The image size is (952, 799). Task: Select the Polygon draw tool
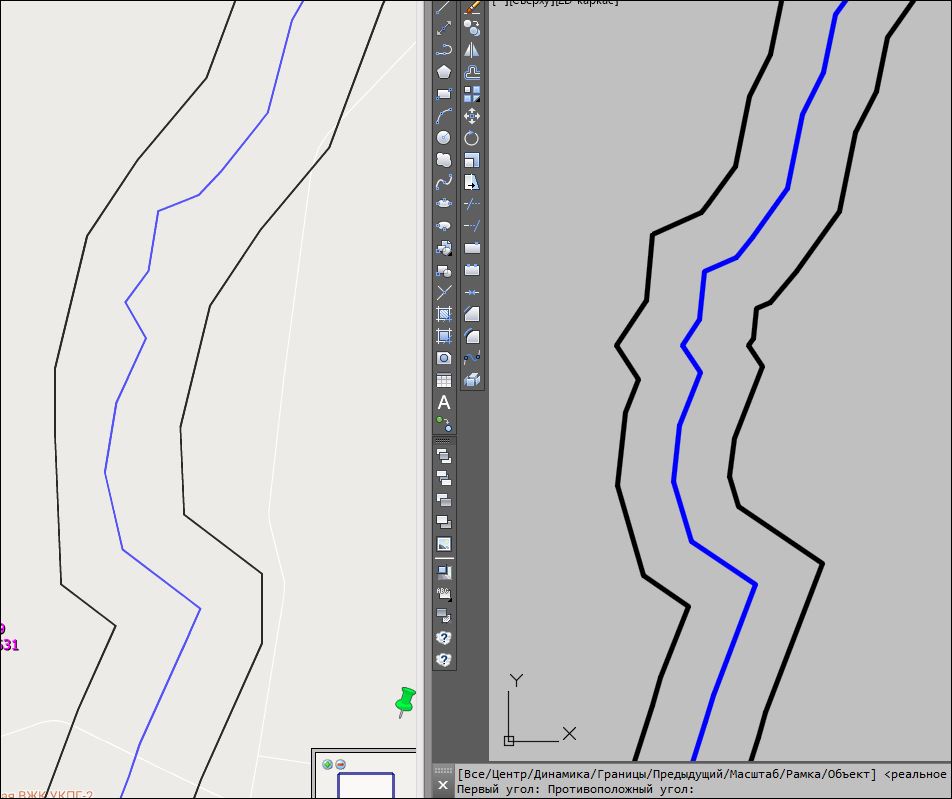(x=444, y=72)
